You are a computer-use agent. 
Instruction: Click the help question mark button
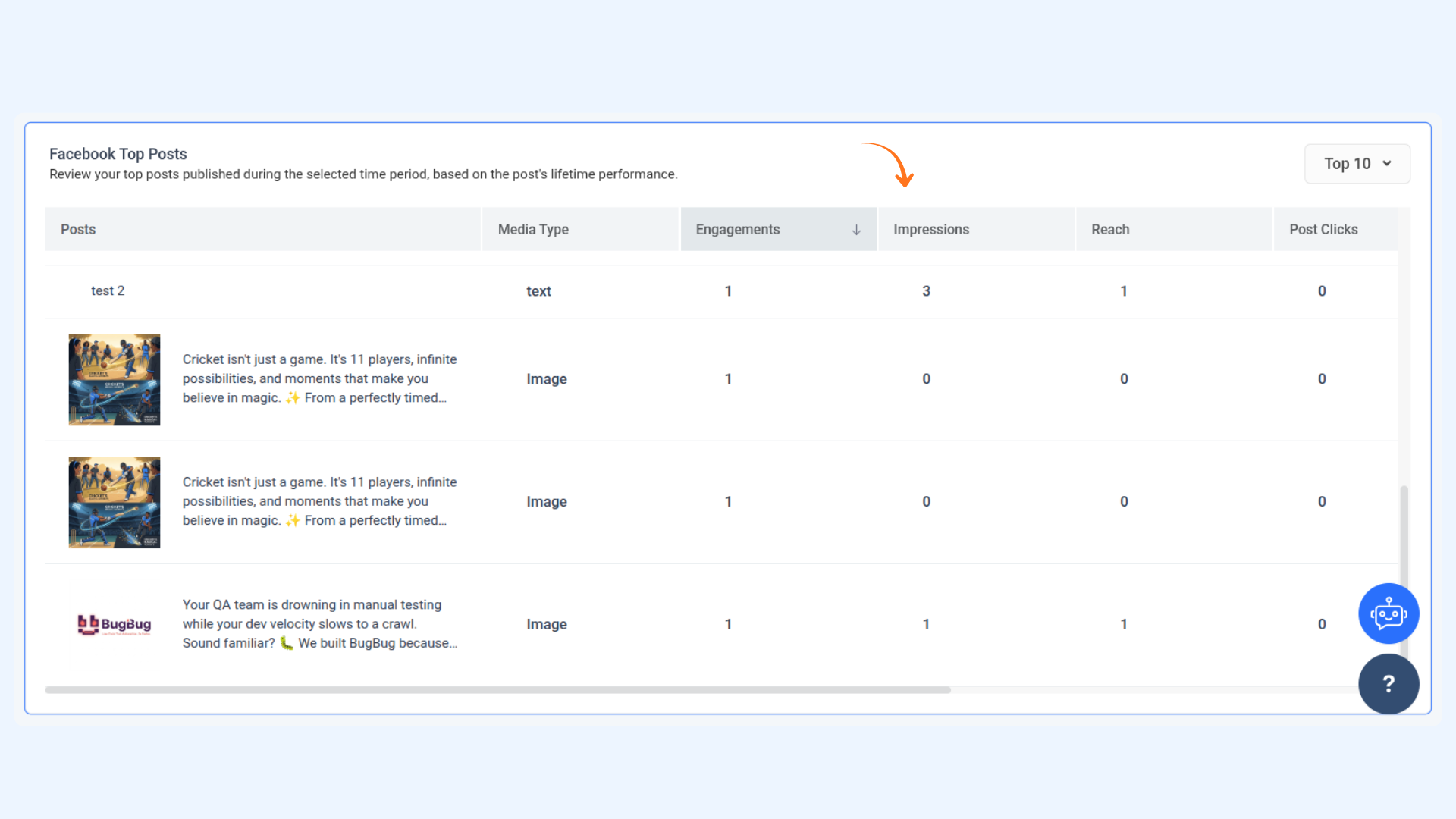click(x=1388, y=684)
